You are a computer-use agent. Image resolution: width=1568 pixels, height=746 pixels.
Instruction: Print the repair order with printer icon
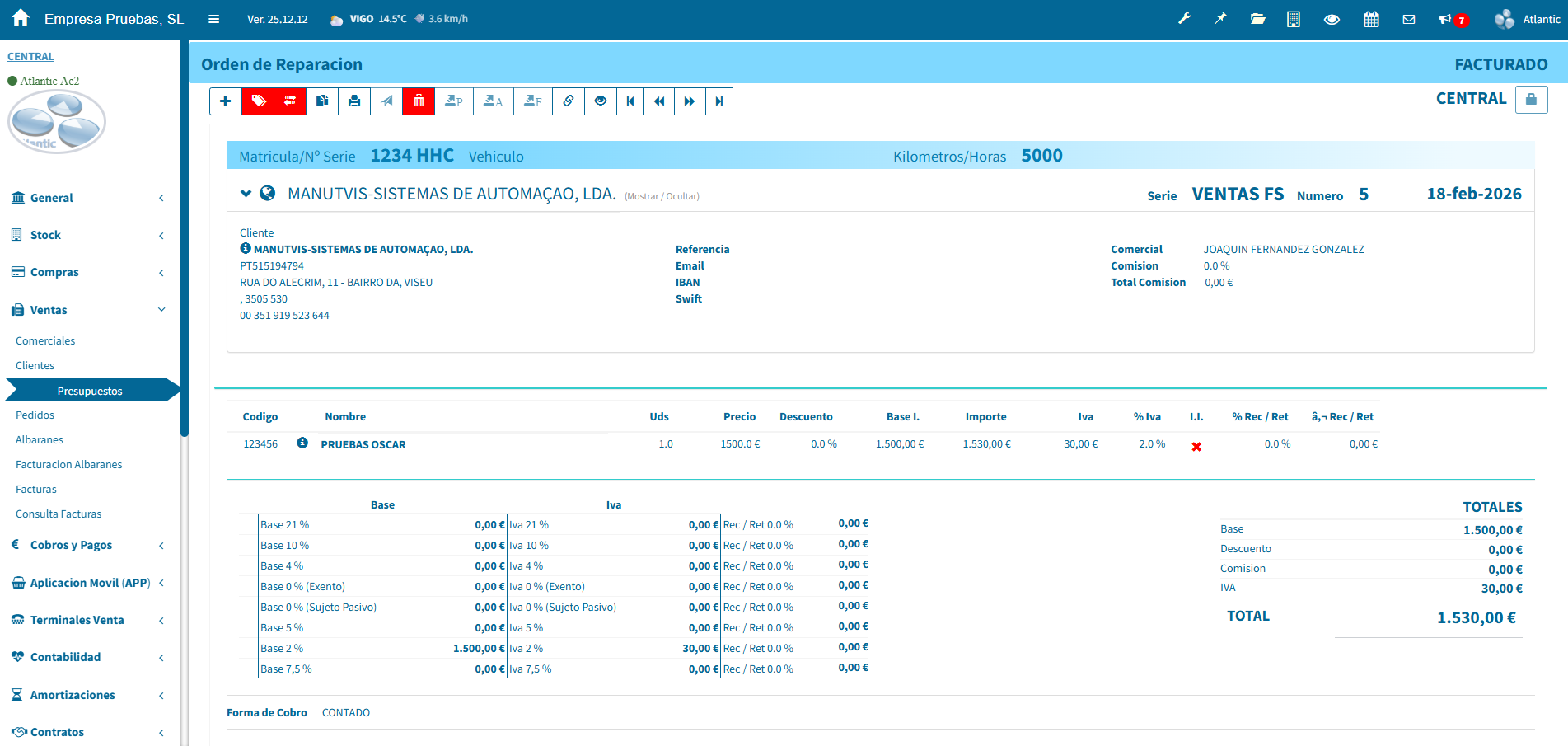[x=354, y=101]
